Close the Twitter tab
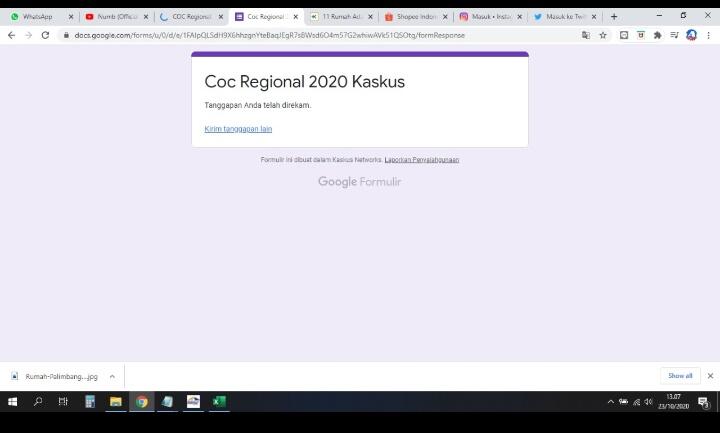This screenshot has height=433, width=720. pos(594,17)
